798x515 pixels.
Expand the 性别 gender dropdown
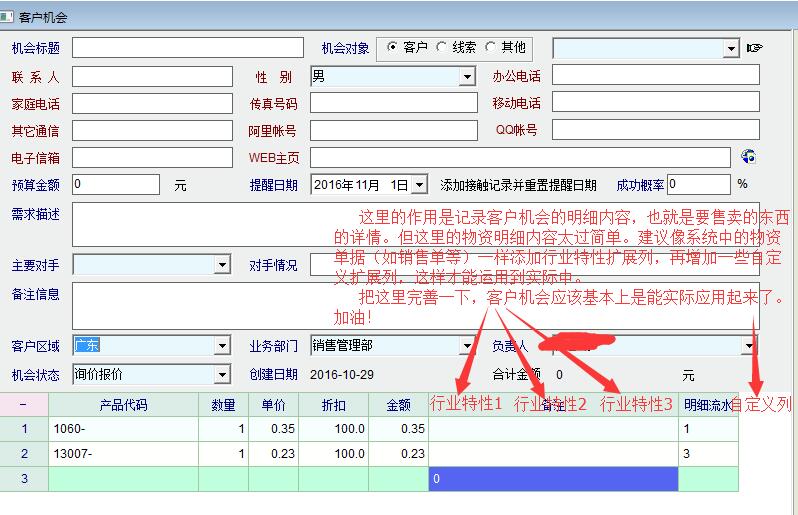point(467,76)
